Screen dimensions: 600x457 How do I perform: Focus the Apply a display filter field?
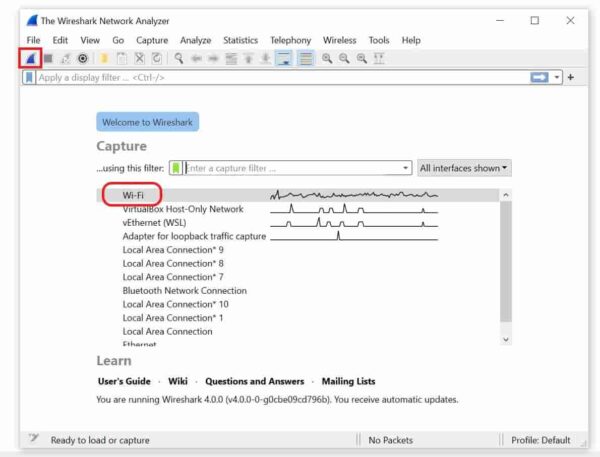282,78
